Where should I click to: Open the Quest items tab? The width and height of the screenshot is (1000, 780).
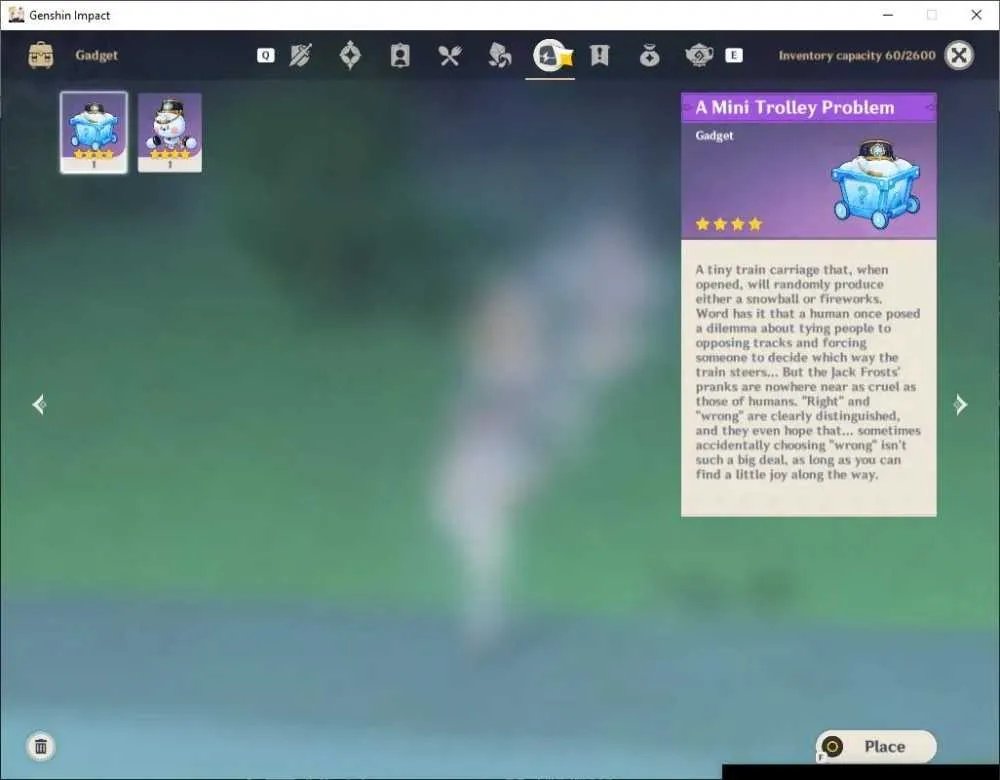point(599,55)
